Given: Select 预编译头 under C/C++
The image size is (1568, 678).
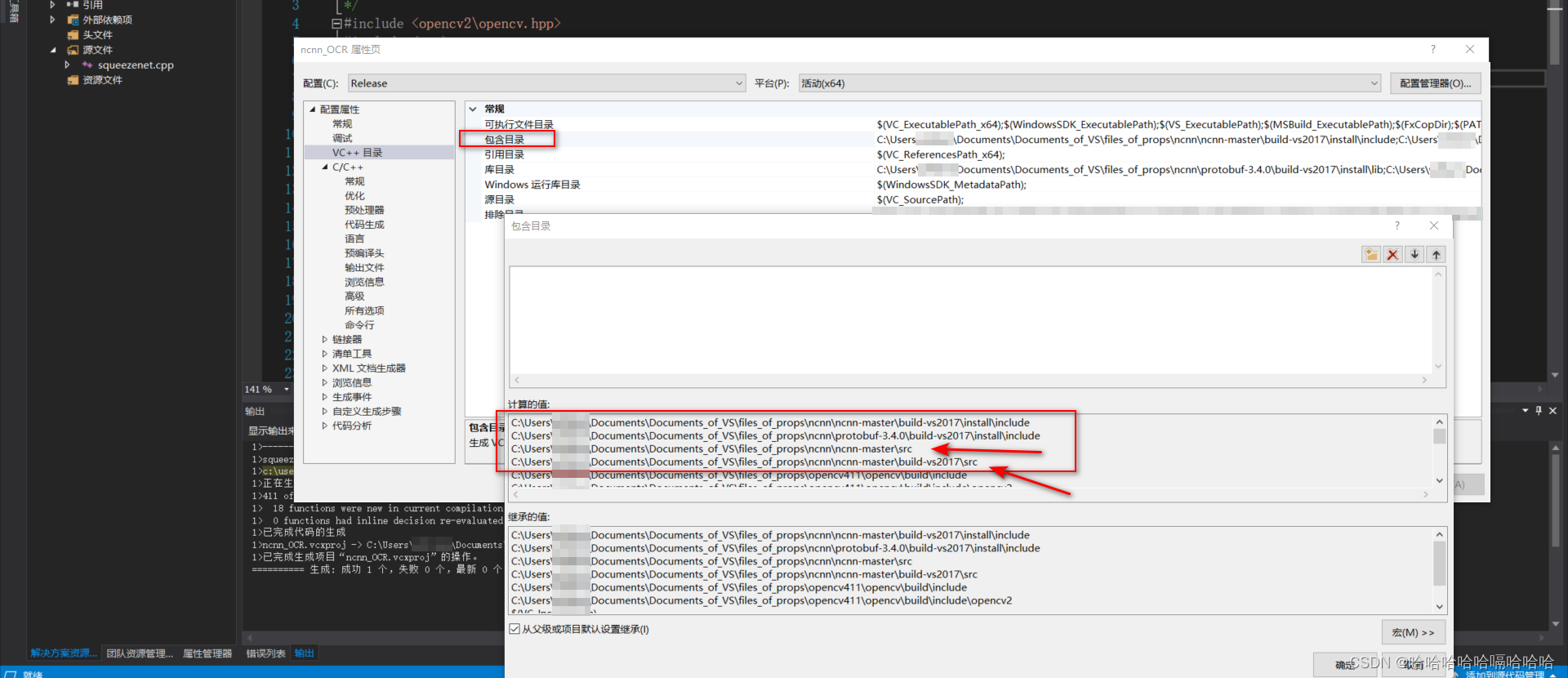Looking at the screenshot, I should click(x=364, y=252).
